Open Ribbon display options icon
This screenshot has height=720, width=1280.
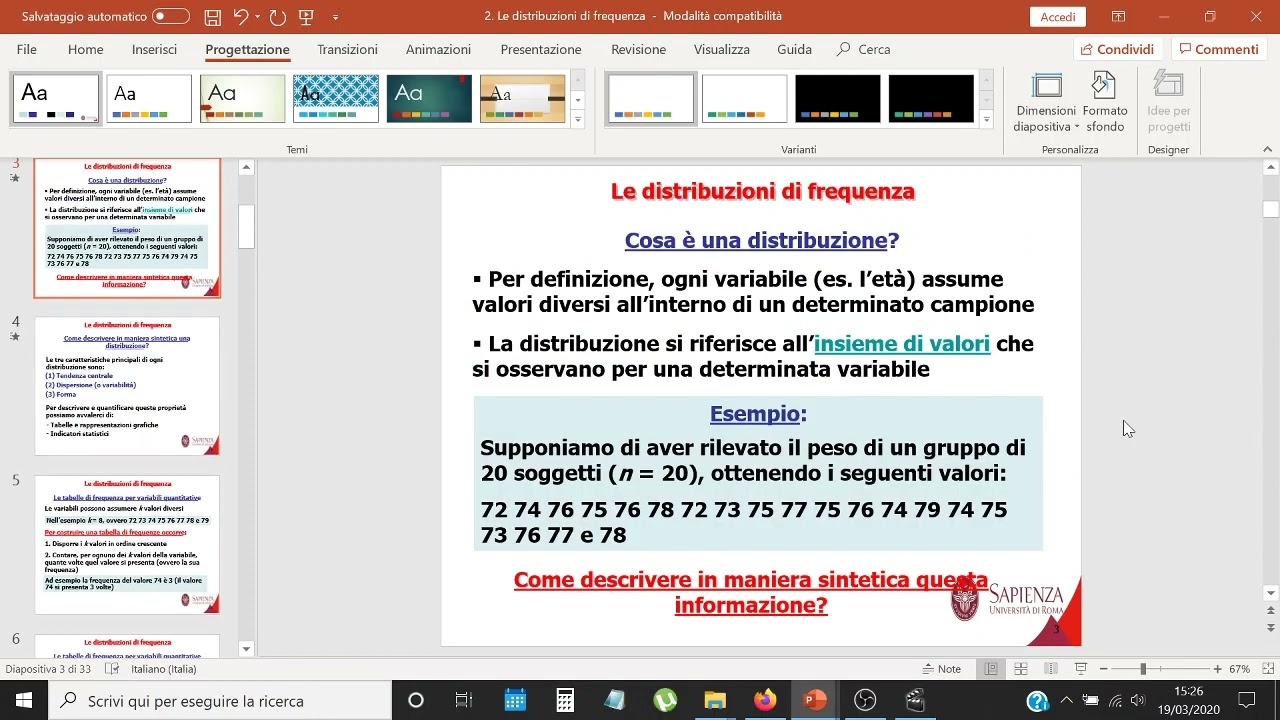1118,17
